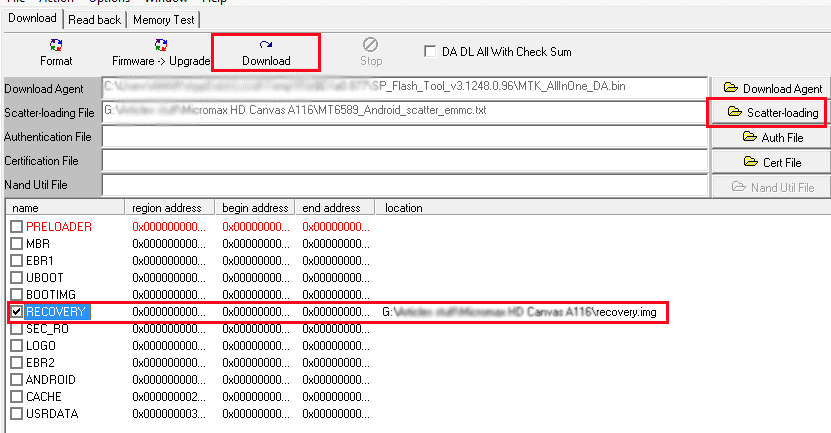831x433 pixels.
Task: Click the Authentication File input field
Action: 405,137
